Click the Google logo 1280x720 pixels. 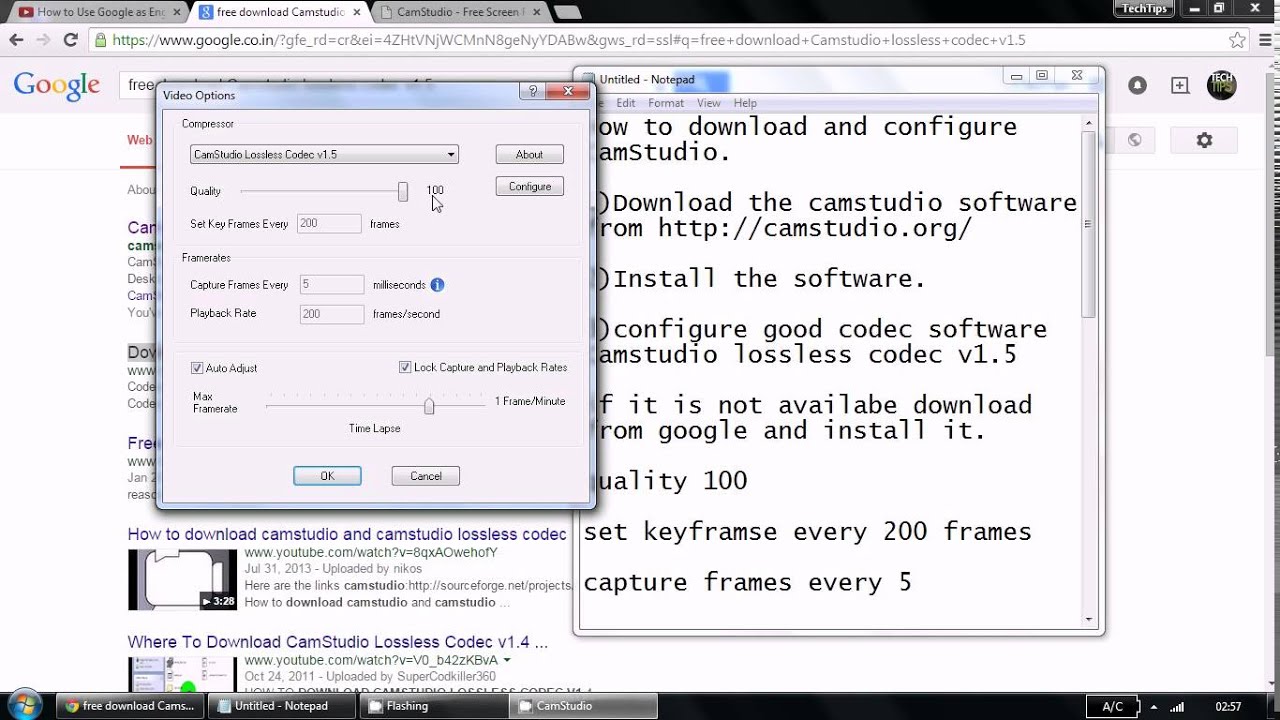[57, 86]
